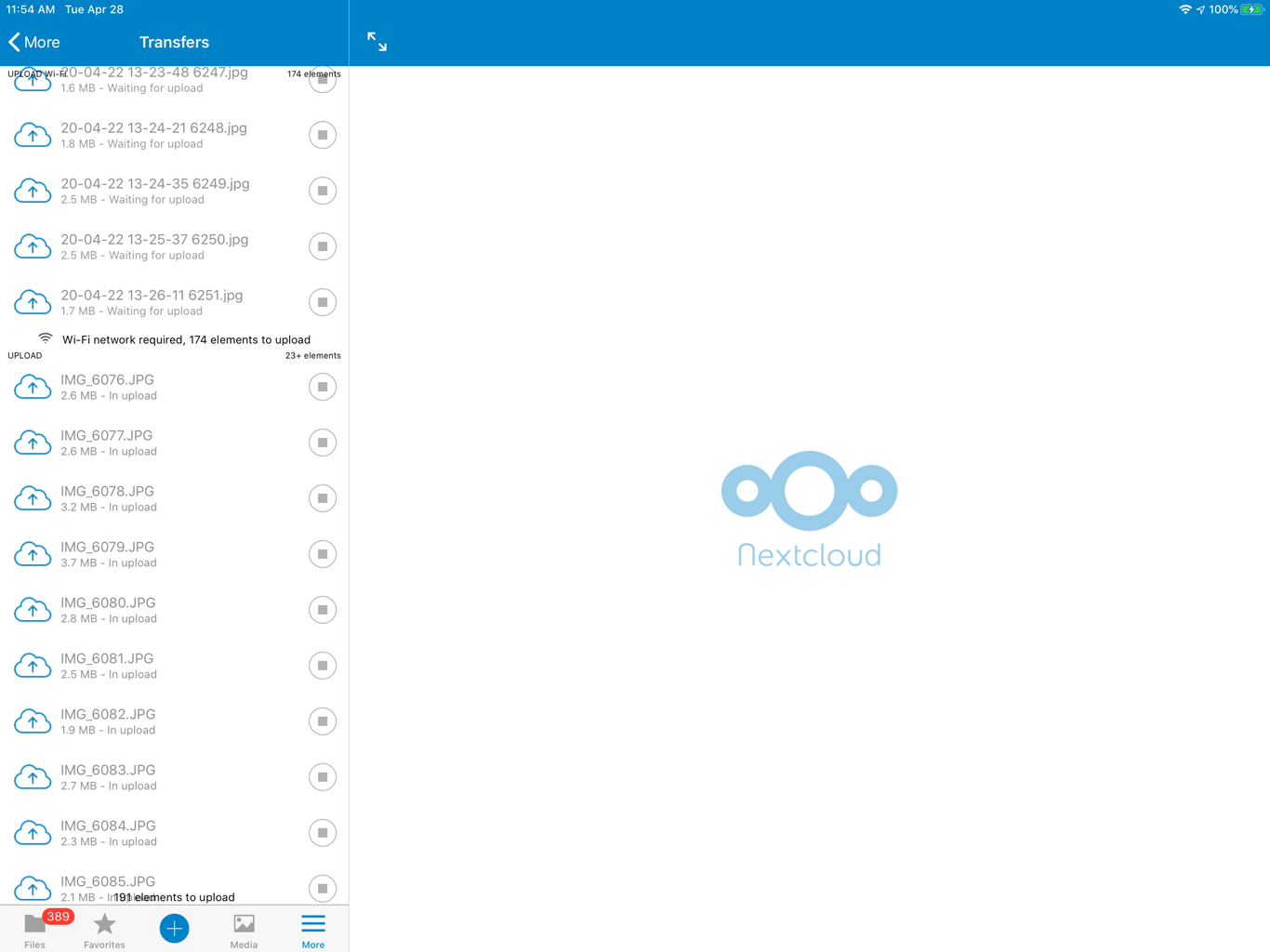
Task: Cancel the IMG_6076.JPG upload
Action: 323,387
